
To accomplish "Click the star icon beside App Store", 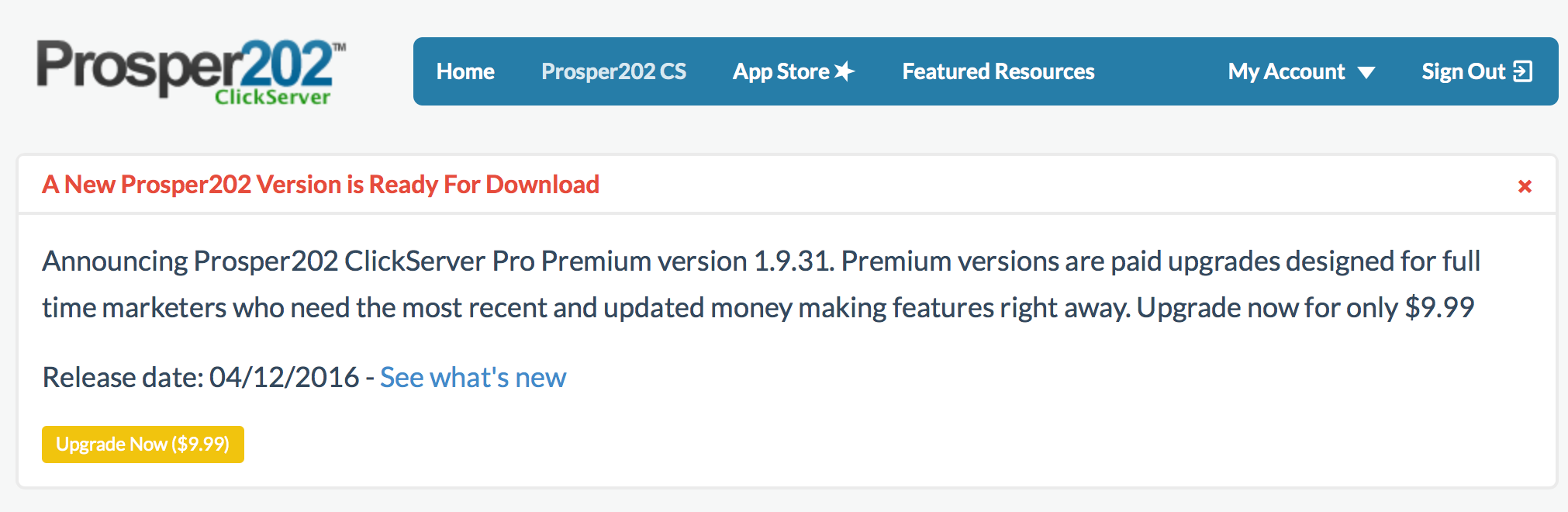I will tap(844, 71).
